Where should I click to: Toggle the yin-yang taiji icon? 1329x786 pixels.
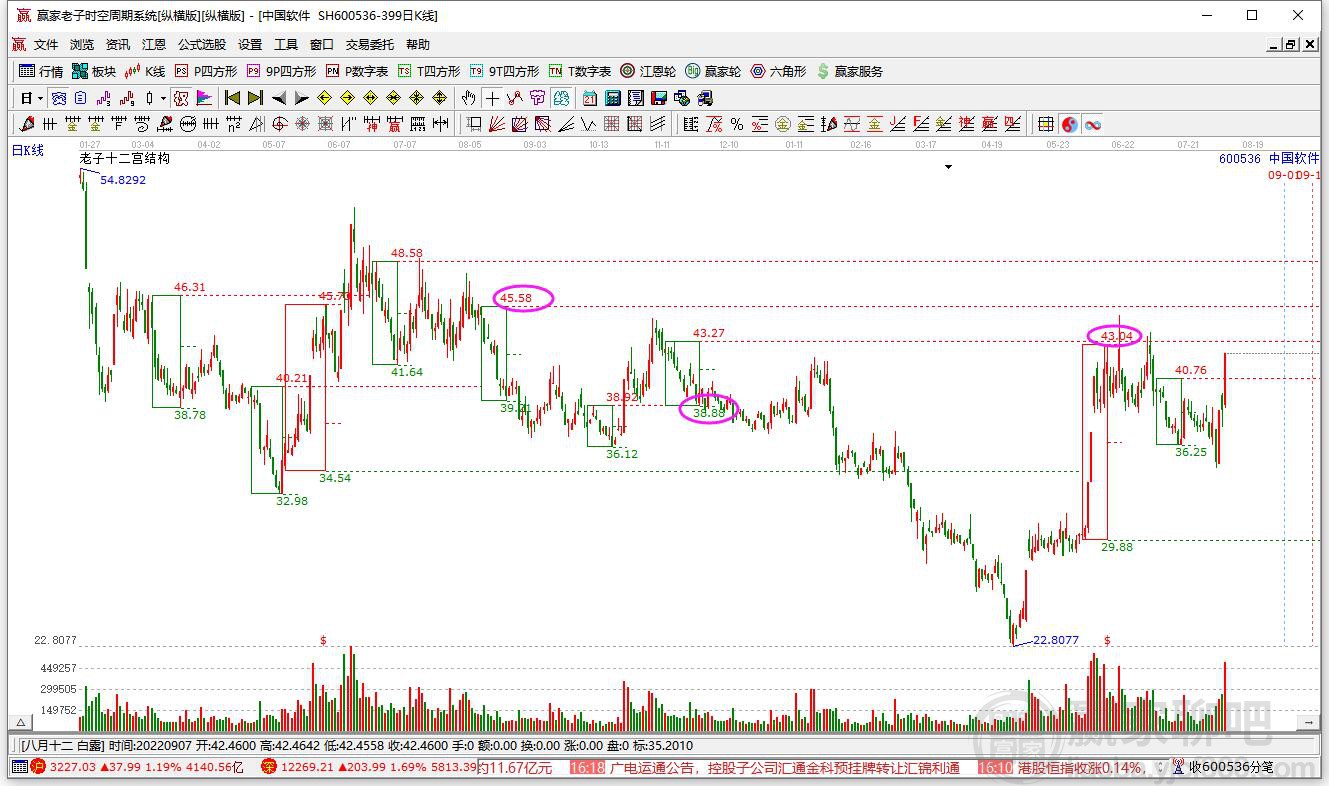[1069, 124]
